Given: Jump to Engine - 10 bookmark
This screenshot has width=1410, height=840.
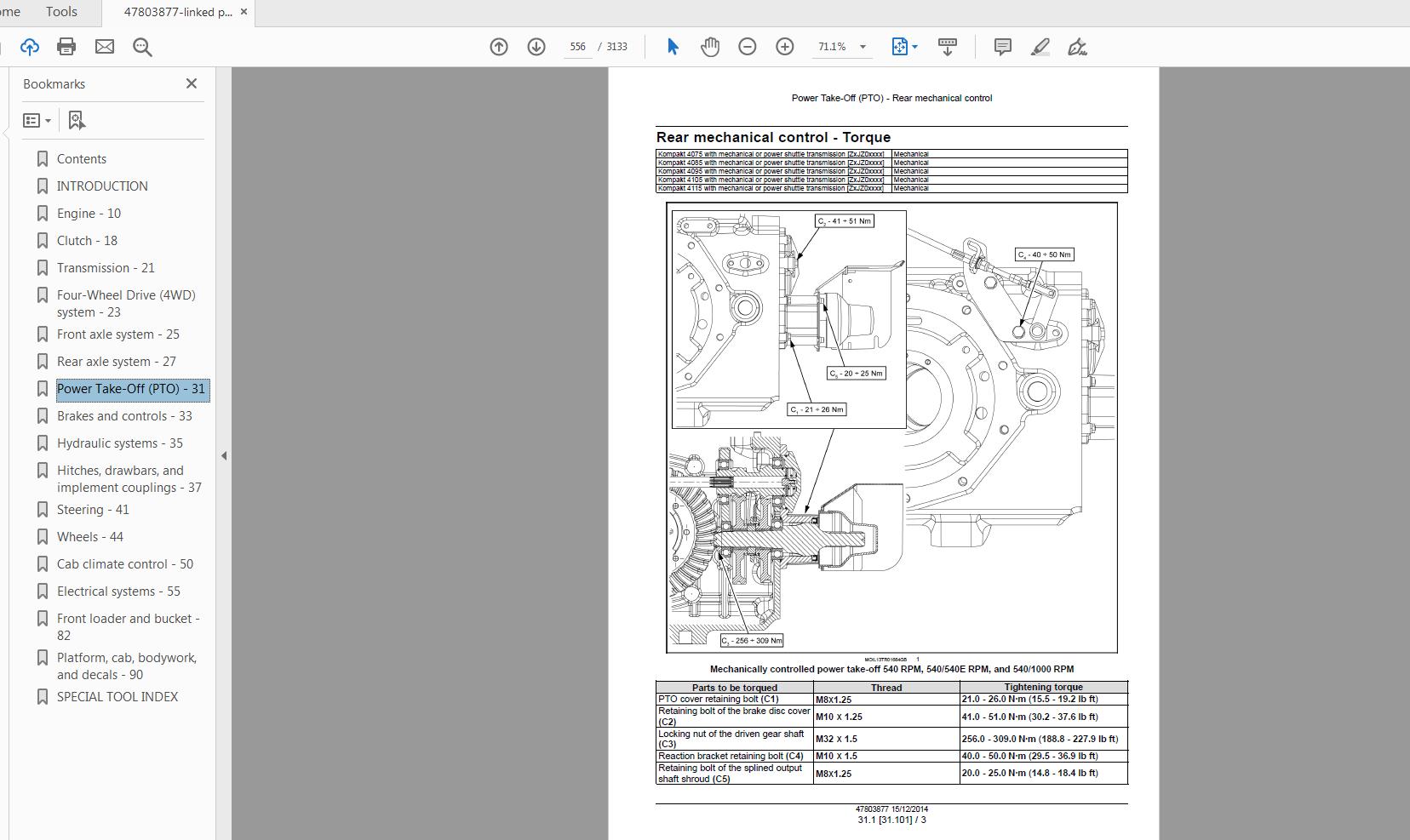Looking at the screenshot, I should pos(89,214).
